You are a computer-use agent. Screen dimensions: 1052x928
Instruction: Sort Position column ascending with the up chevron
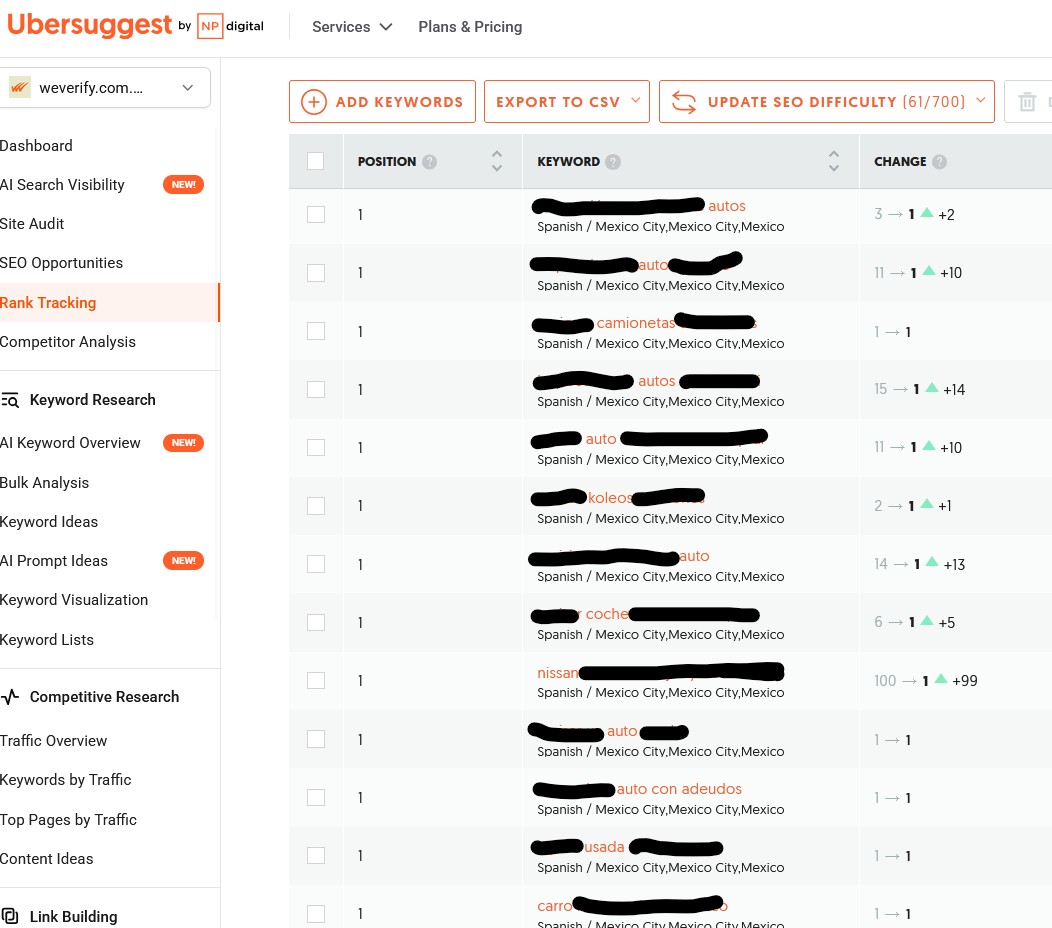(x=496, y=155)
